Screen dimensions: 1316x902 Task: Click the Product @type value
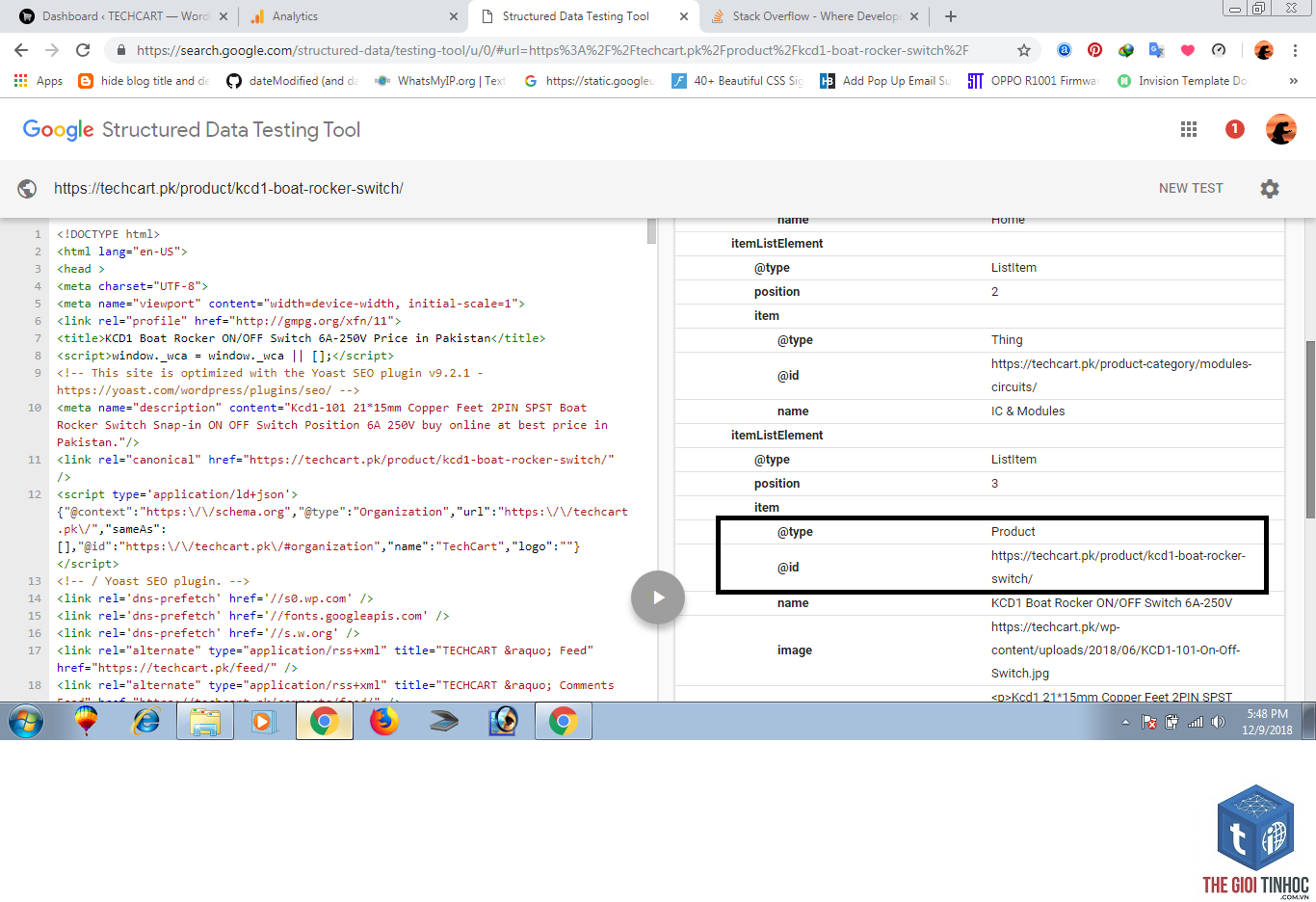pyautogui.click(x=1013, y=532)
